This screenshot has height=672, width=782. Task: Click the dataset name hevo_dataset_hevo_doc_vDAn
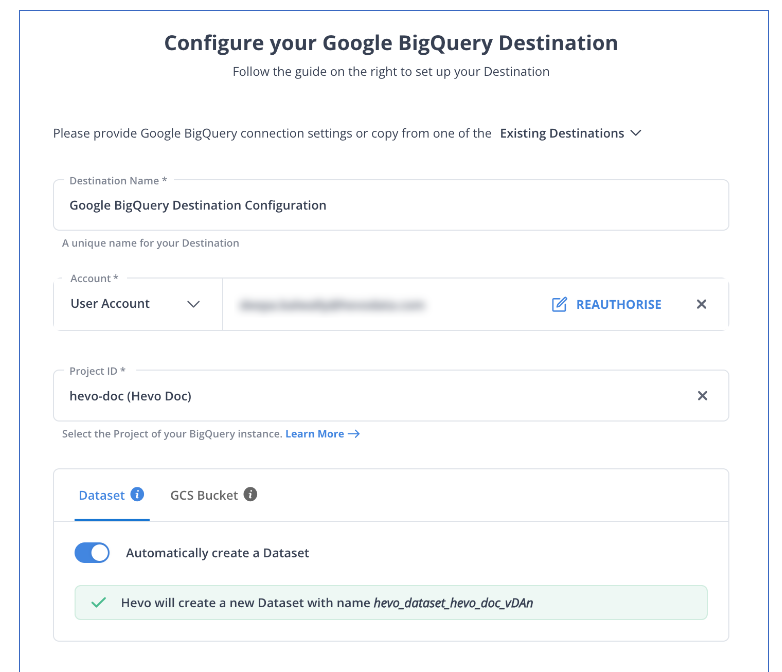453,603
